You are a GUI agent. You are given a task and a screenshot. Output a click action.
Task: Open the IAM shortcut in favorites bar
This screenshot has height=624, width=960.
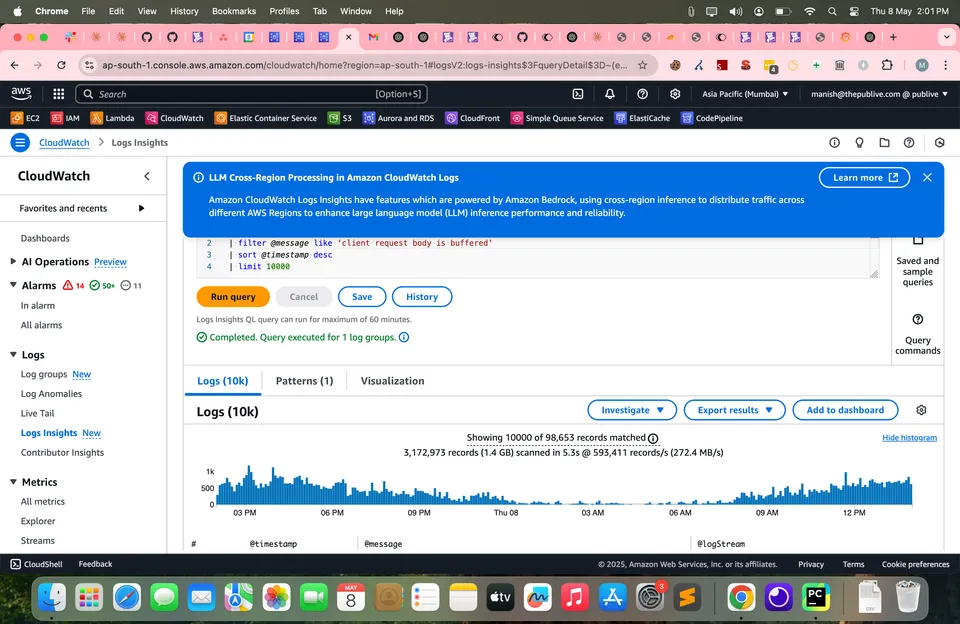pyautogui.click(x=65, y=118)
